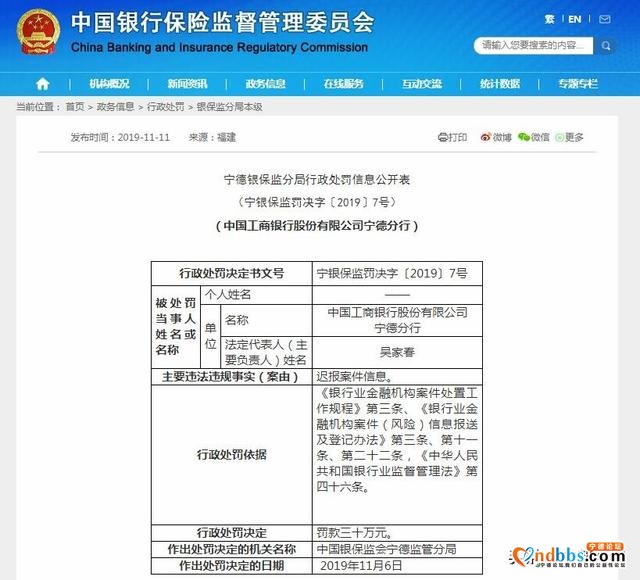Click the home icon in navigation bar
Screen dimensions: 640x580
43,84
